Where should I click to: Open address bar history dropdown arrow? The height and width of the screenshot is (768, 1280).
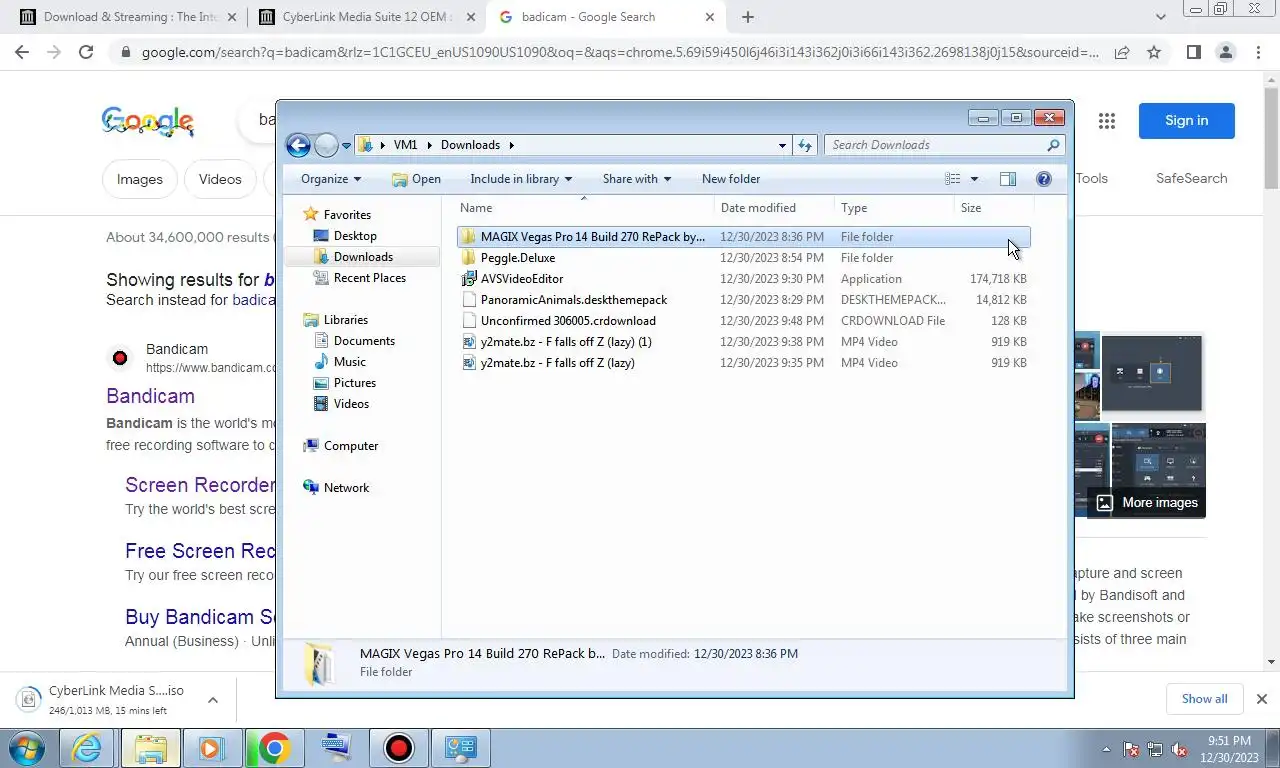[x=782, y=145]
